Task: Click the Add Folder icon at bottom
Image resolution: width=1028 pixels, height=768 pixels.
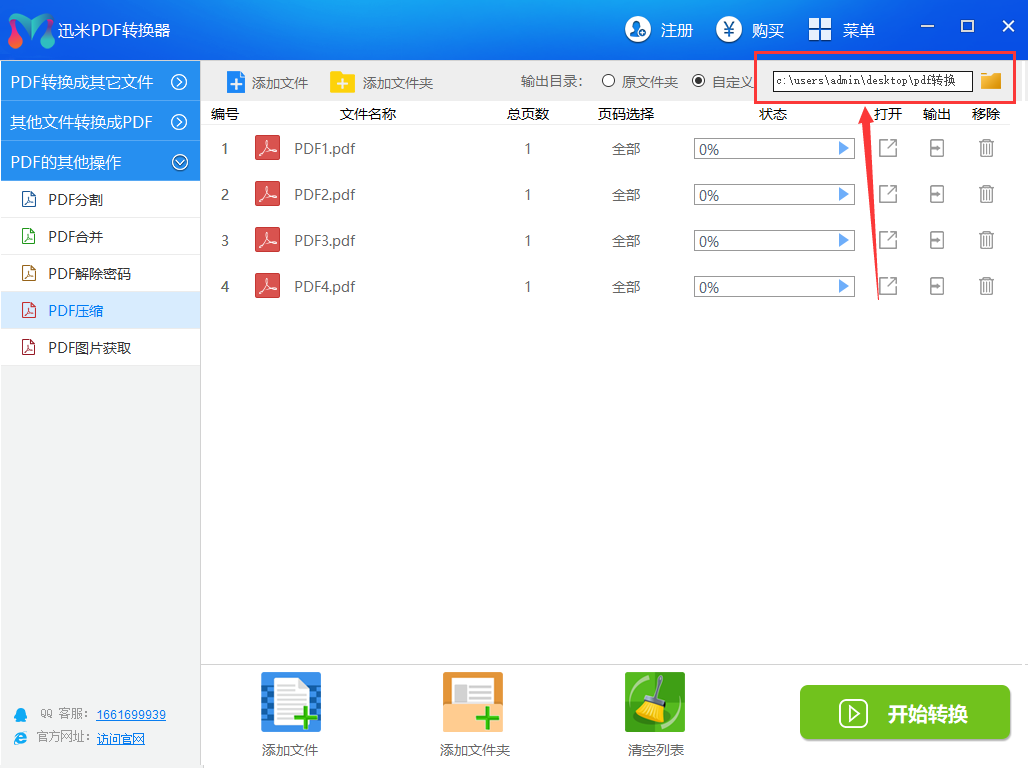Action: pos(473,703)
